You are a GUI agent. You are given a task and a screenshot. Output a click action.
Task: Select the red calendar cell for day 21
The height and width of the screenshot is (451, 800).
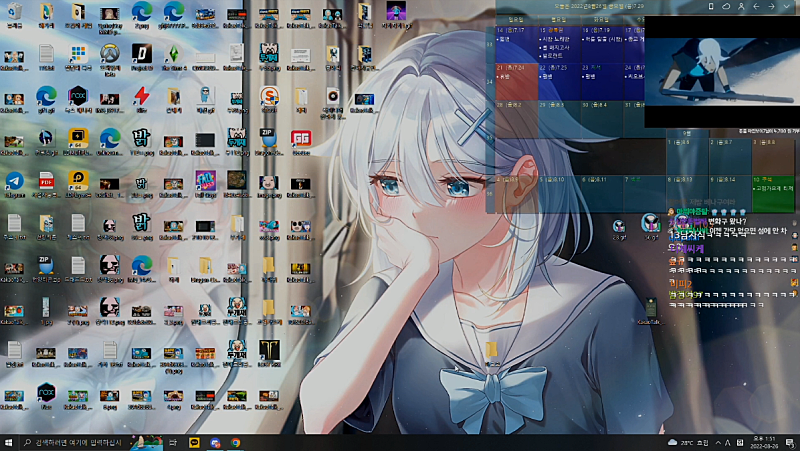coord(516,82)
